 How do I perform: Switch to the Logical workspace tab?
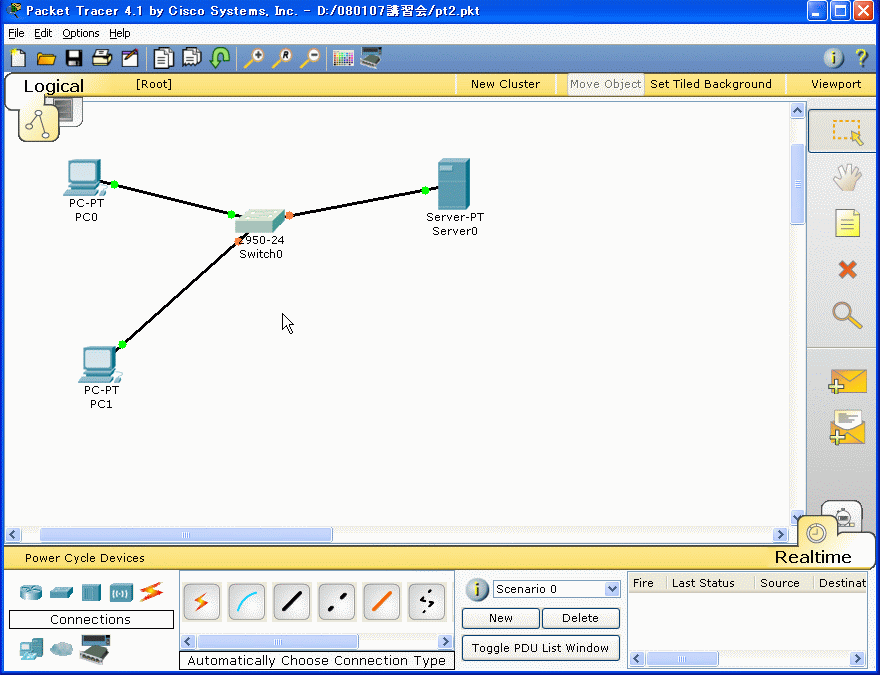53,86
